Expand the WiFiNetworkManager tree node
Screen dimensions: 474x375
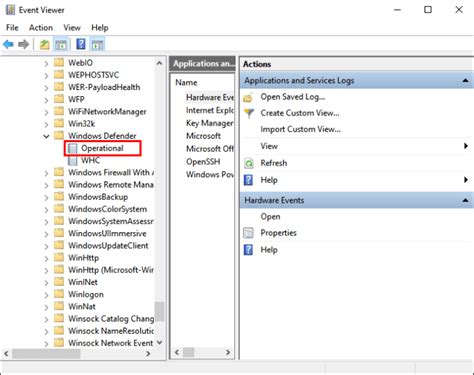(46, 112)
